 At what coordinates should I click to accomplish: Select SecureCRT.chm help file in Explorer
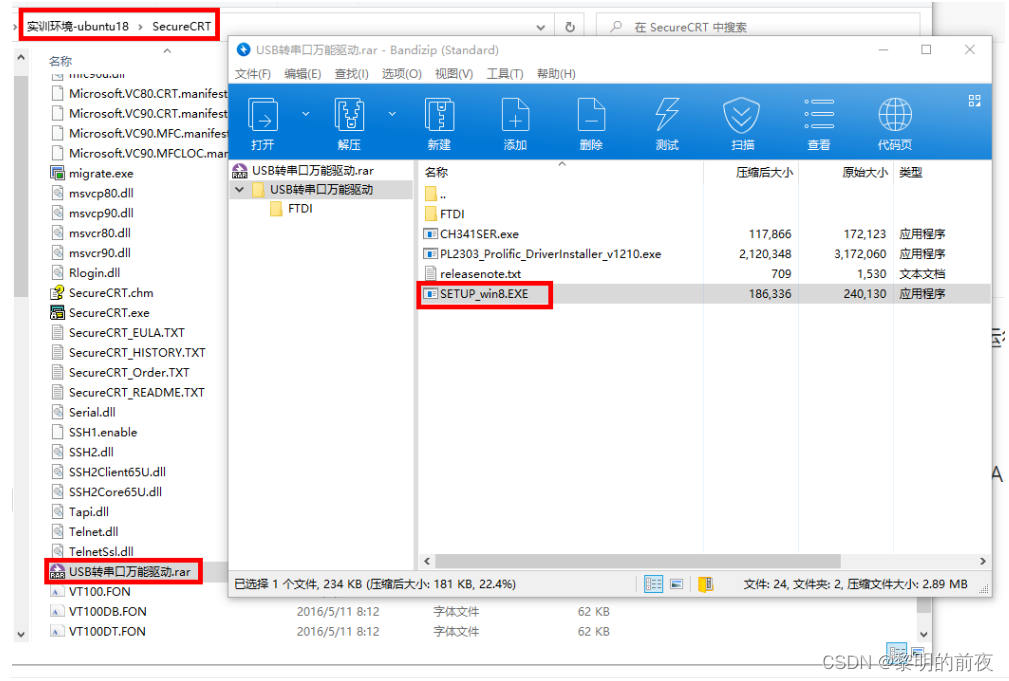point(102,293)
